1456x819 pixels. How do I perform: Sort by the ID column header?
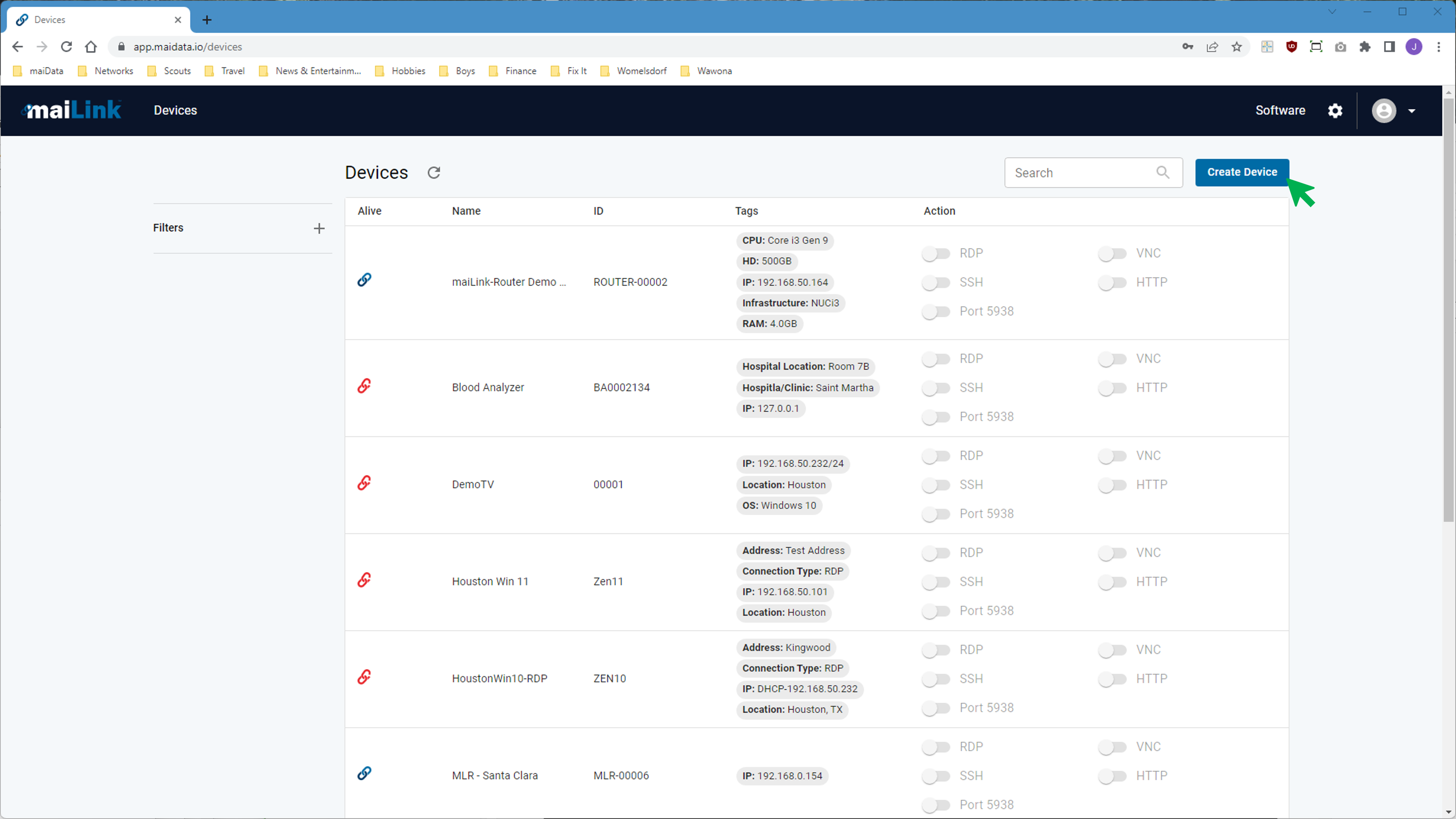(x=598, y=211)
